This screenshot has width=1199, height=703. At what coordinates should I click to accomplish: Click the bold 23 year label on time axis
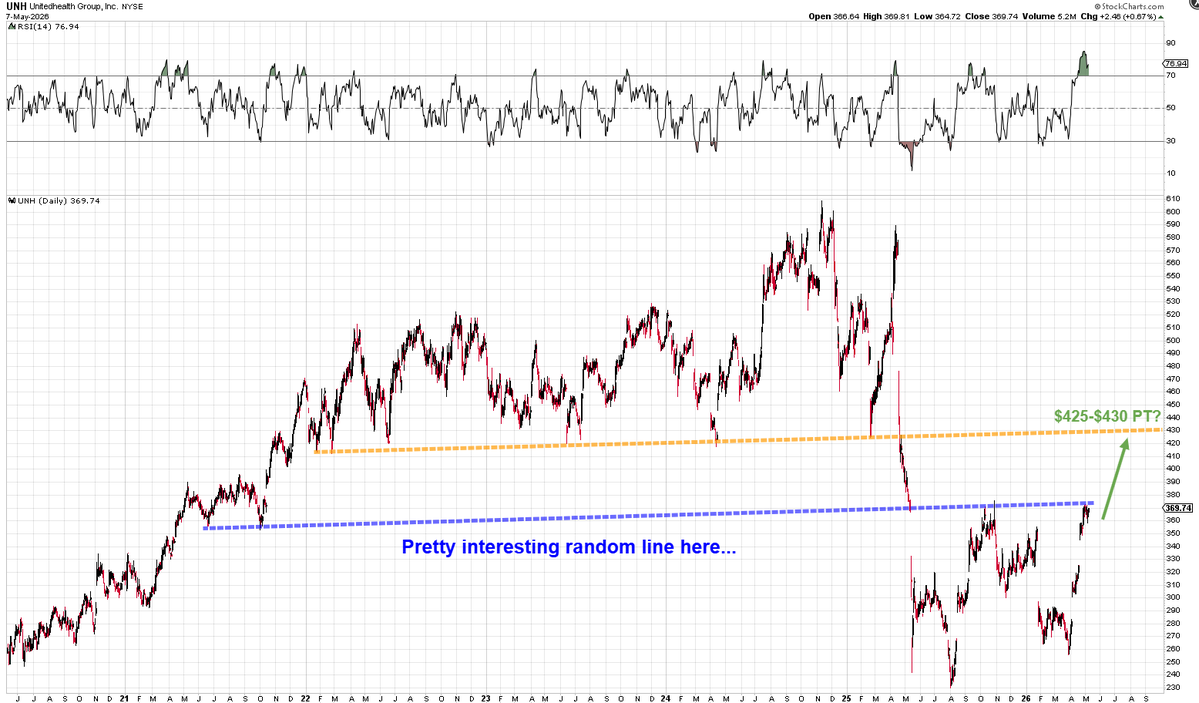pyautogui.click(x=485, y=698)
